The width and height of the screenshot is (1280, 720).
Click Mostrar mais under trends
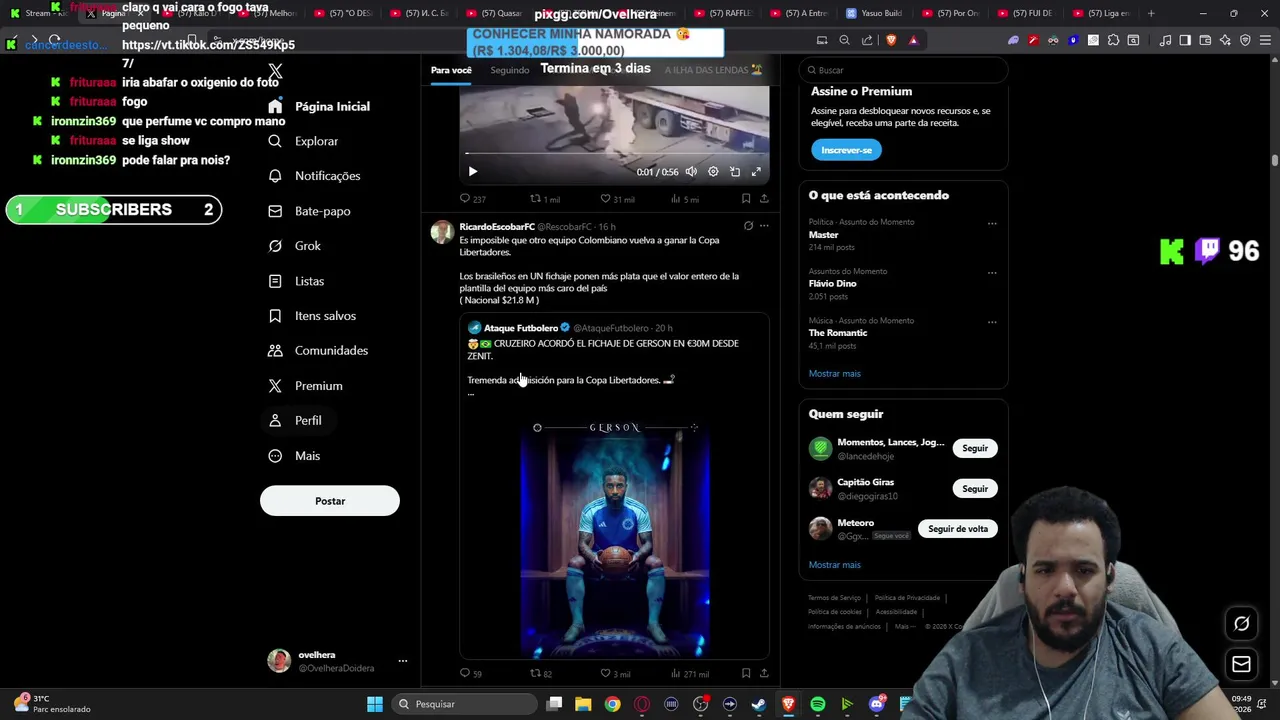pyautogui.click(x=834, y=374)
